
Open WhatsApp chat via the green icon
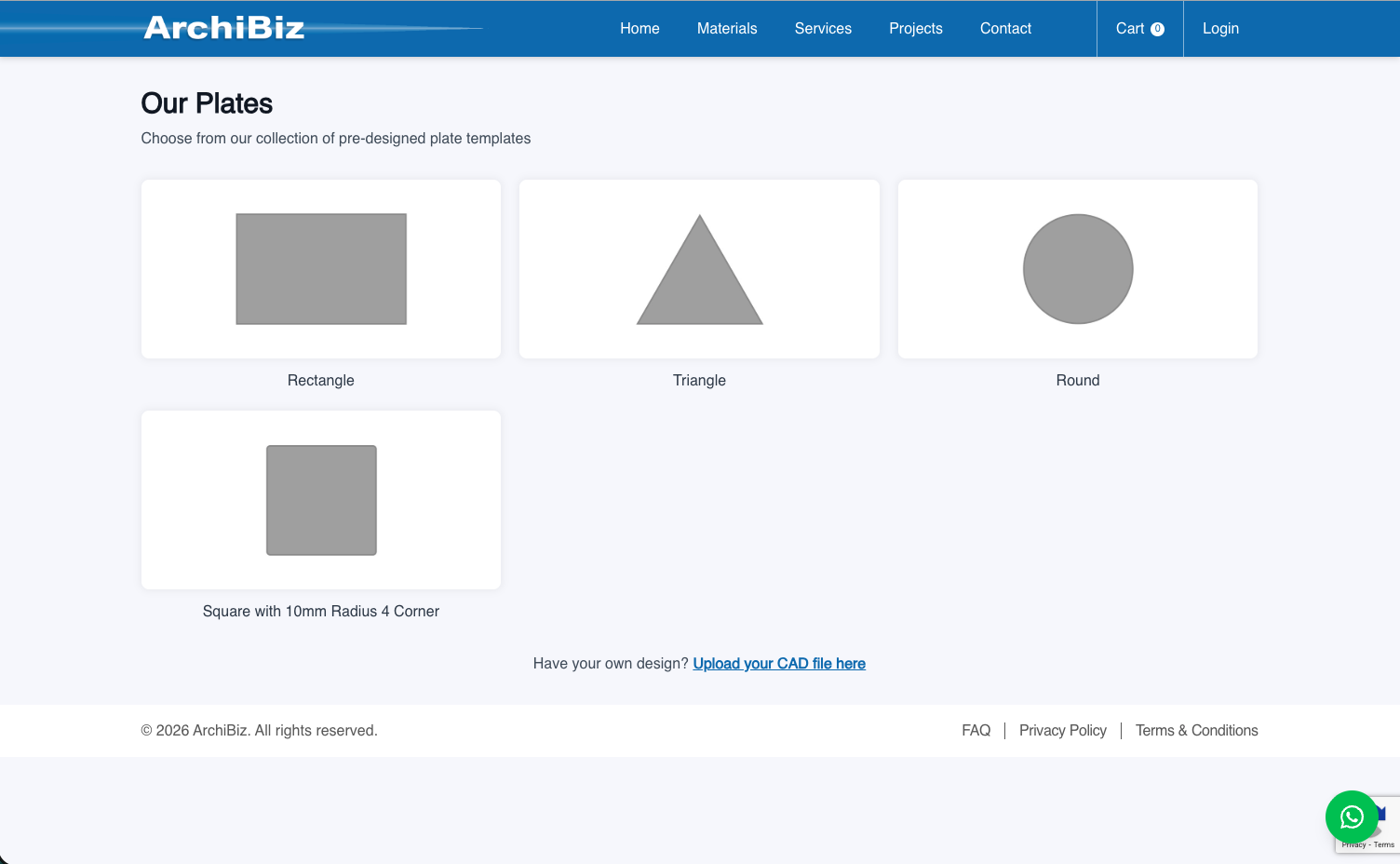click(x=1351, y=817)
